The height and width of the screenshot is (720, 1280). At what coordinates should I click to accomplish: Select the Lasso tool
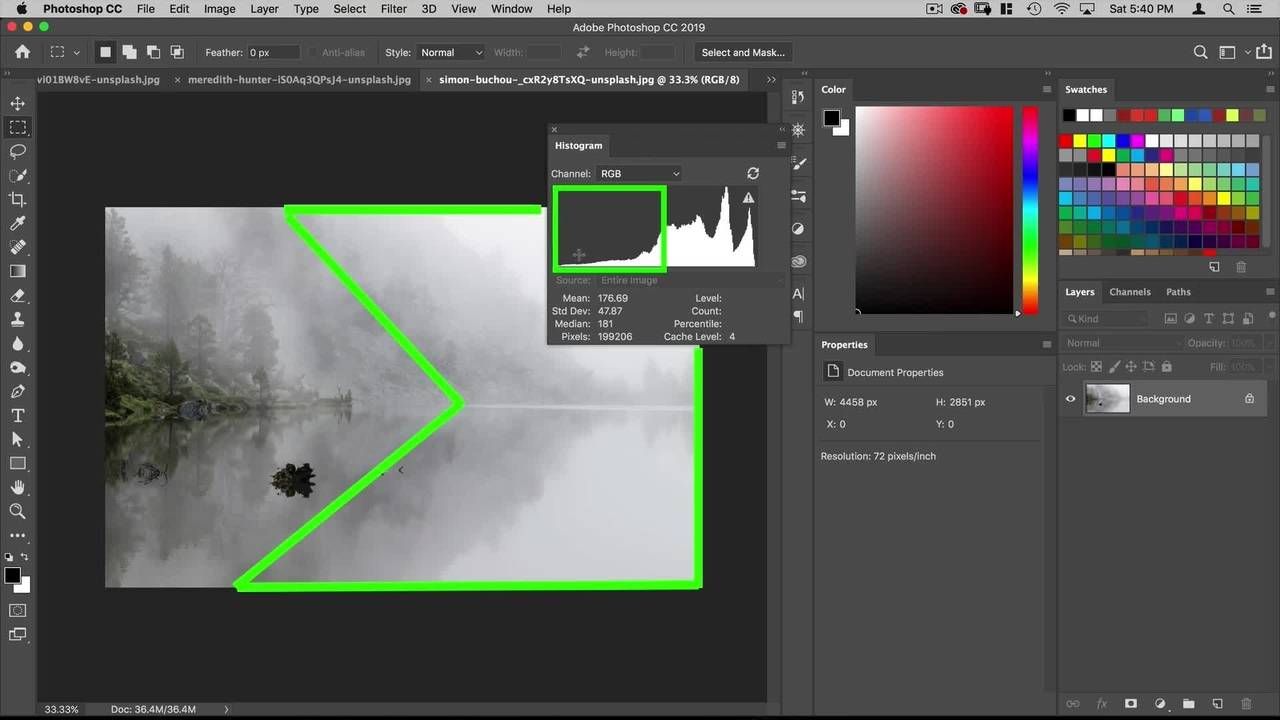click(x=18, y=151)
